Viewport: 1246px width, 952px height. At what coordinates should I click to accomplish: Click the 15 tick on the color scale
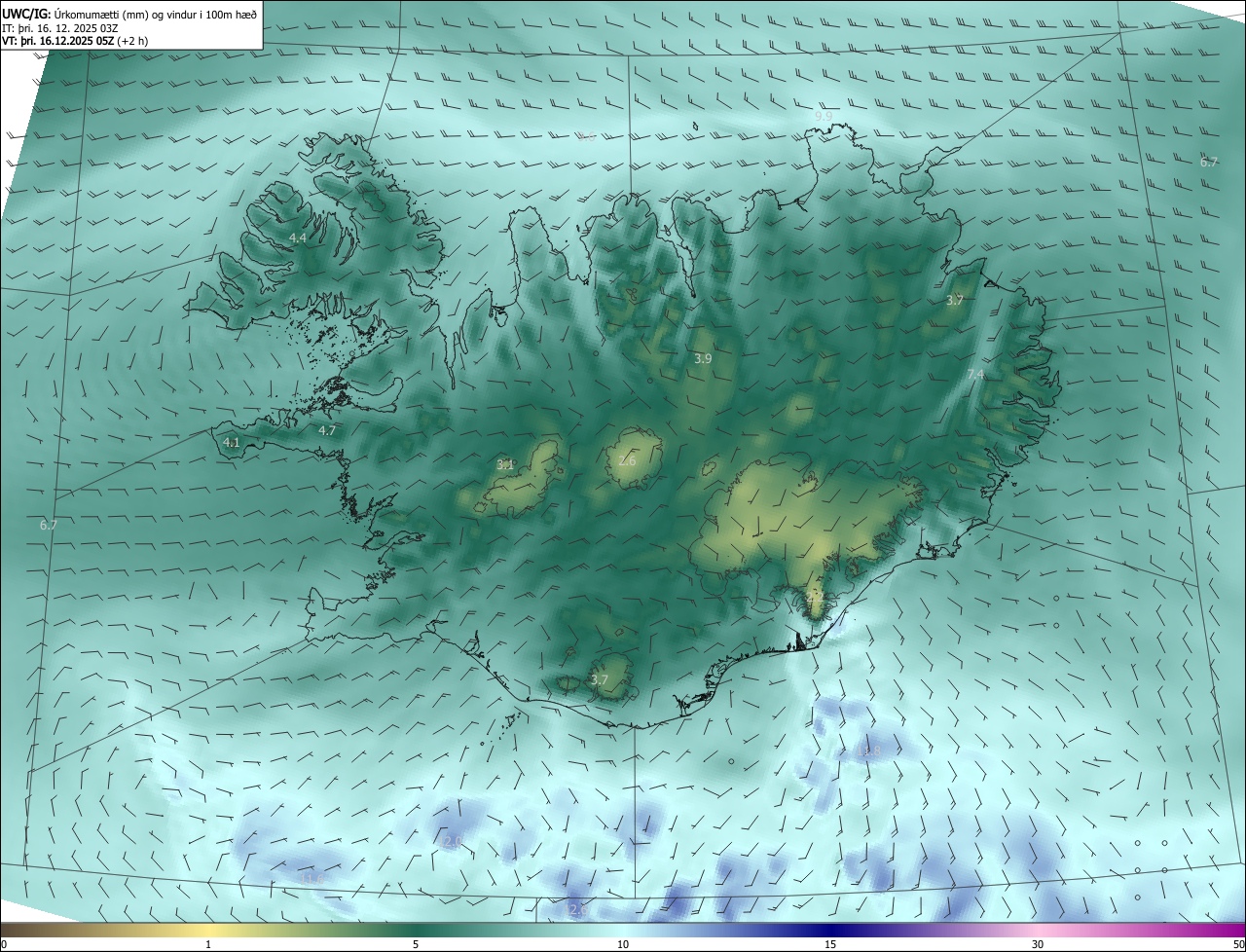830,944
